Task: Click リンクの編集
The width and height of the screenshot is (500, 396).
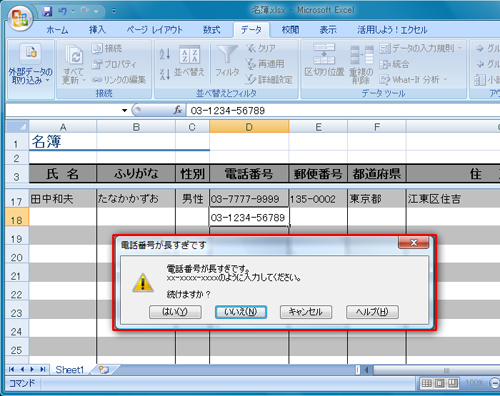Action: click(119, 80)
